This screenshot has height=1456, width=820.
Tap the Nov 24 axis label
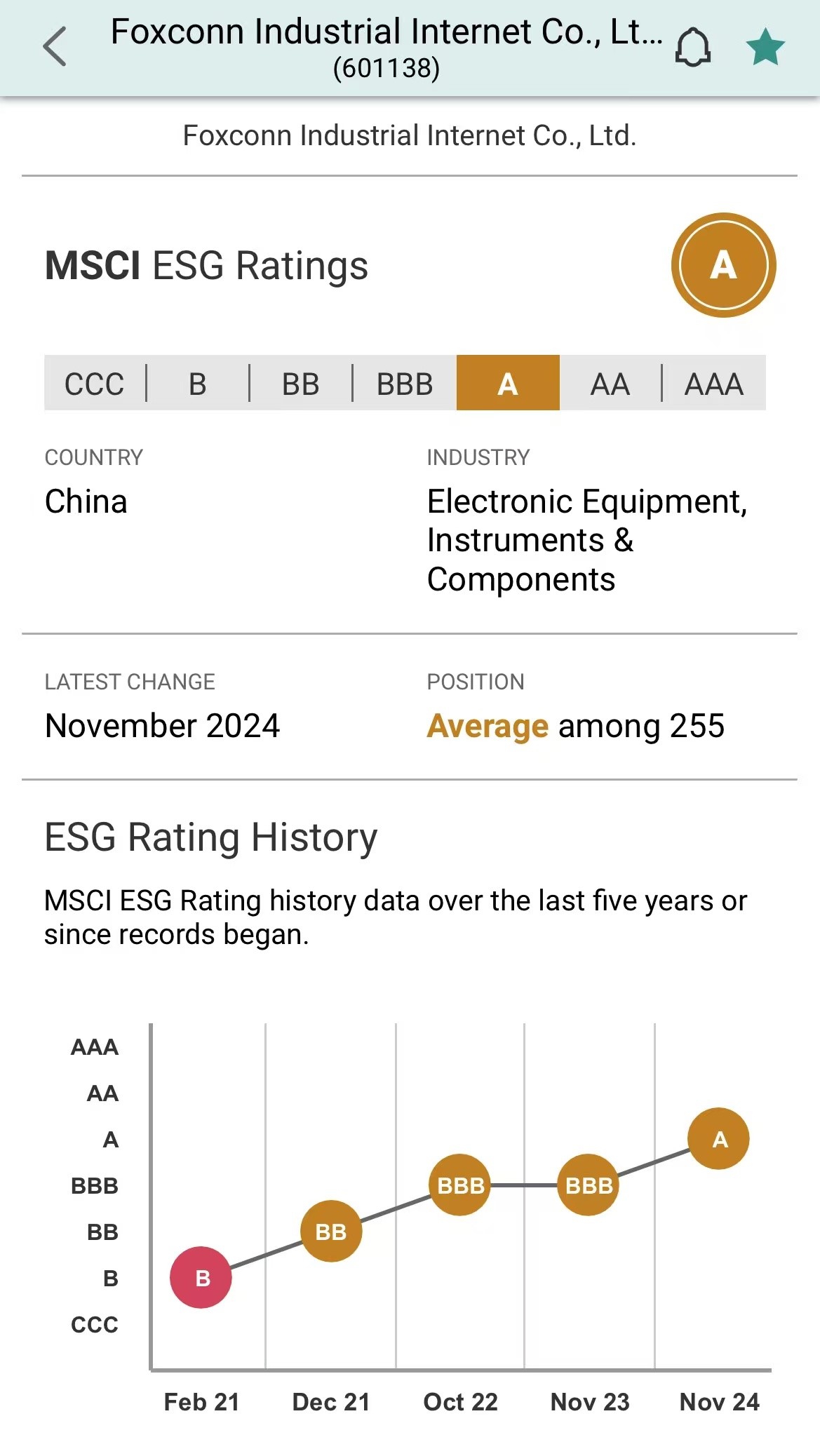[x=720, y=1402]
